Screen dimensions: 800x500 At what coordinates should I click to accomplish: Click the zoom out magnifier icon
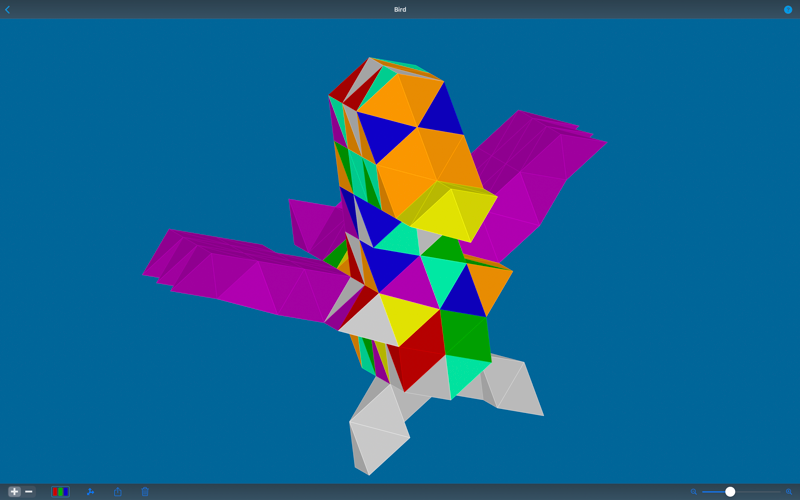point(694,492)
